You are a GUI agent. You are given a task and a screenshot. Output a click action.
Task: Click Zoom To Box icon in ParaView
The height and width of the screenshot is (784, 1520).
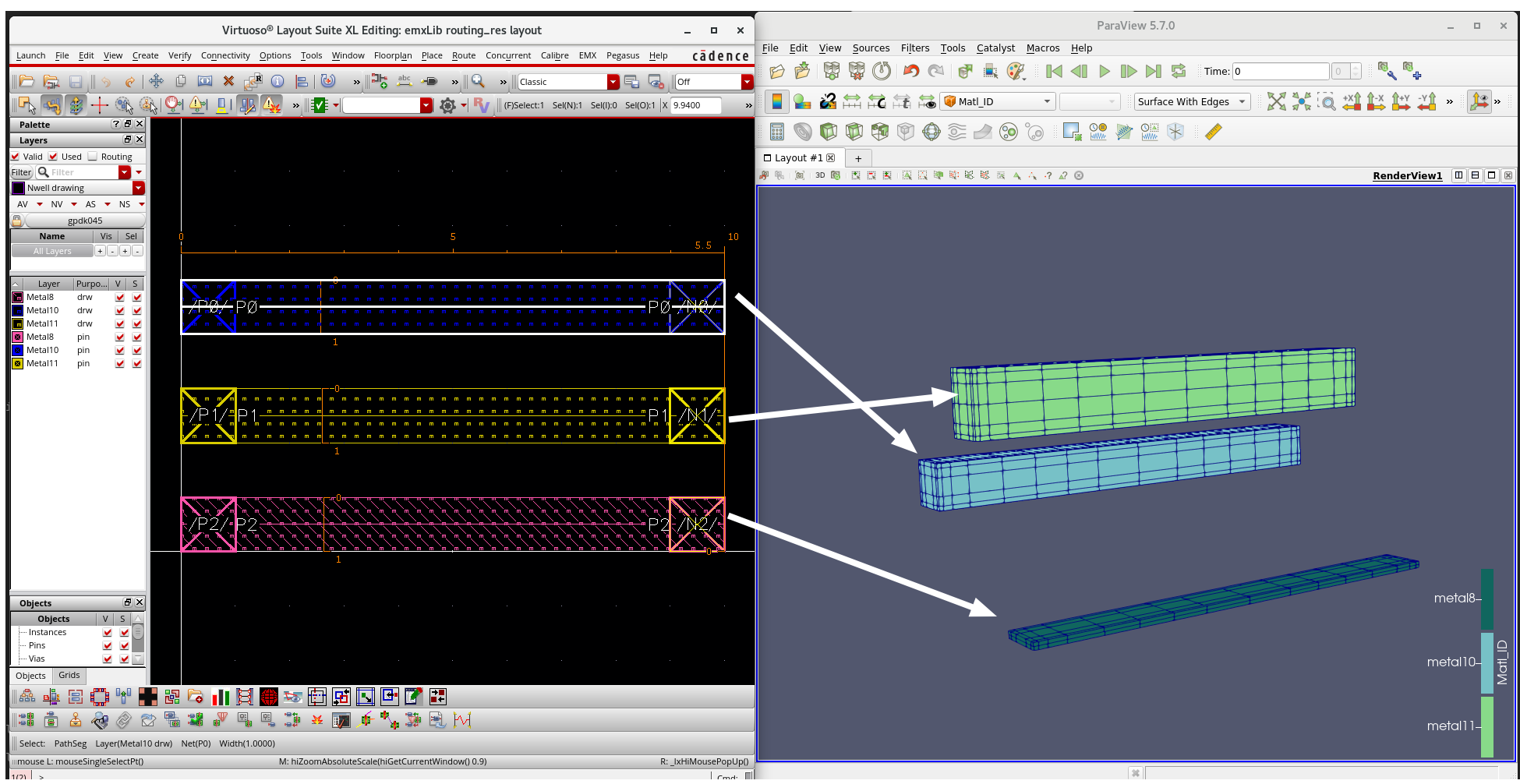(1326, 101)
